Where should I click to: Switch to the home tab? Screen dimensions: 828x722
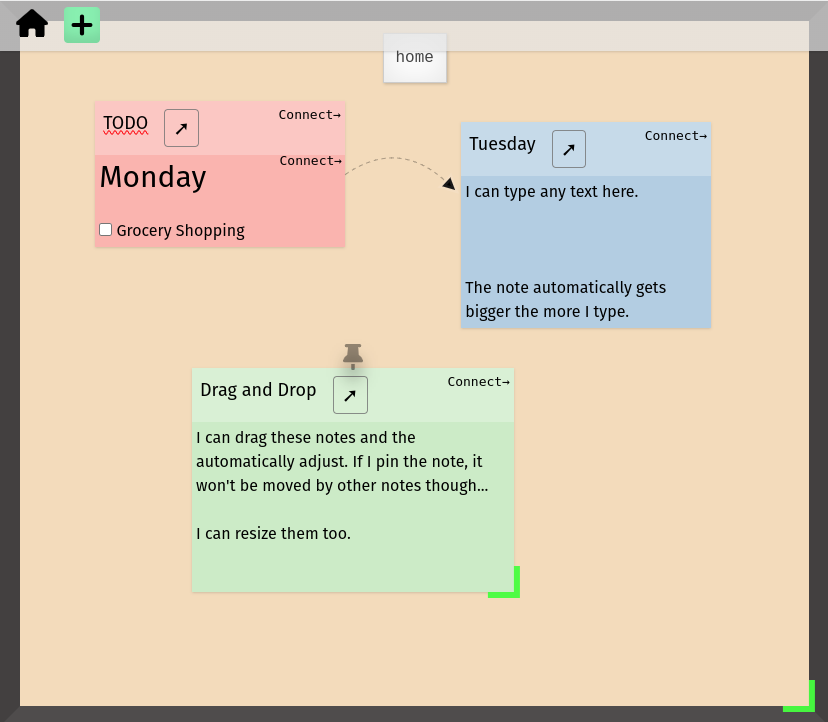pyautogui.click(x=414, y=57)
